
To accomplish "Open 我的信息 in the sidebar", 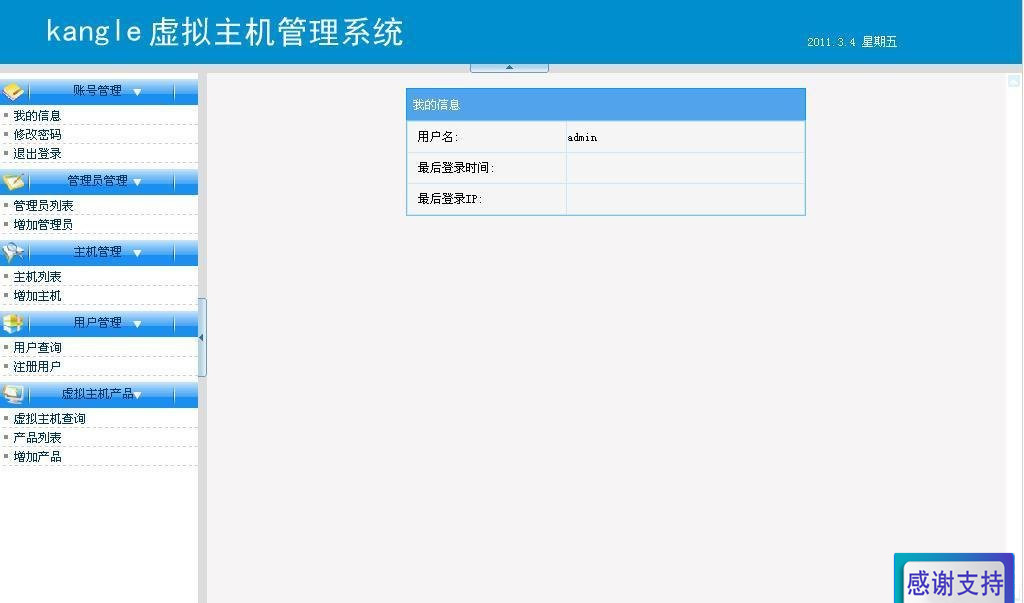I will pyautogui.click(x=37, y=116).
